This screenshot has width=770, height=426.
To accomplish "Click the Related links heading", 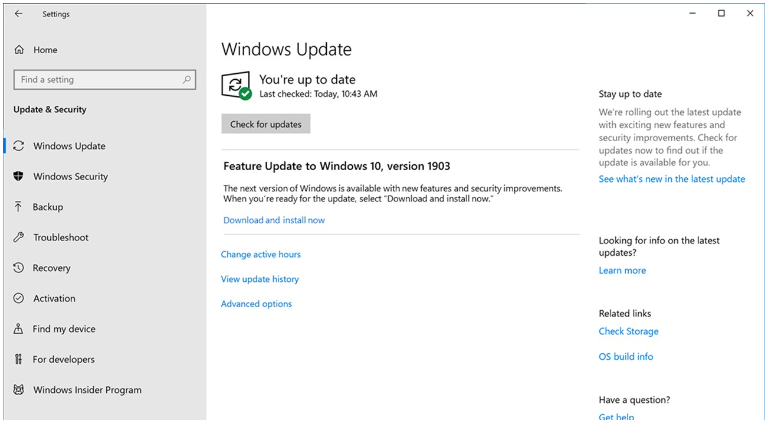I will click(625, 313).
